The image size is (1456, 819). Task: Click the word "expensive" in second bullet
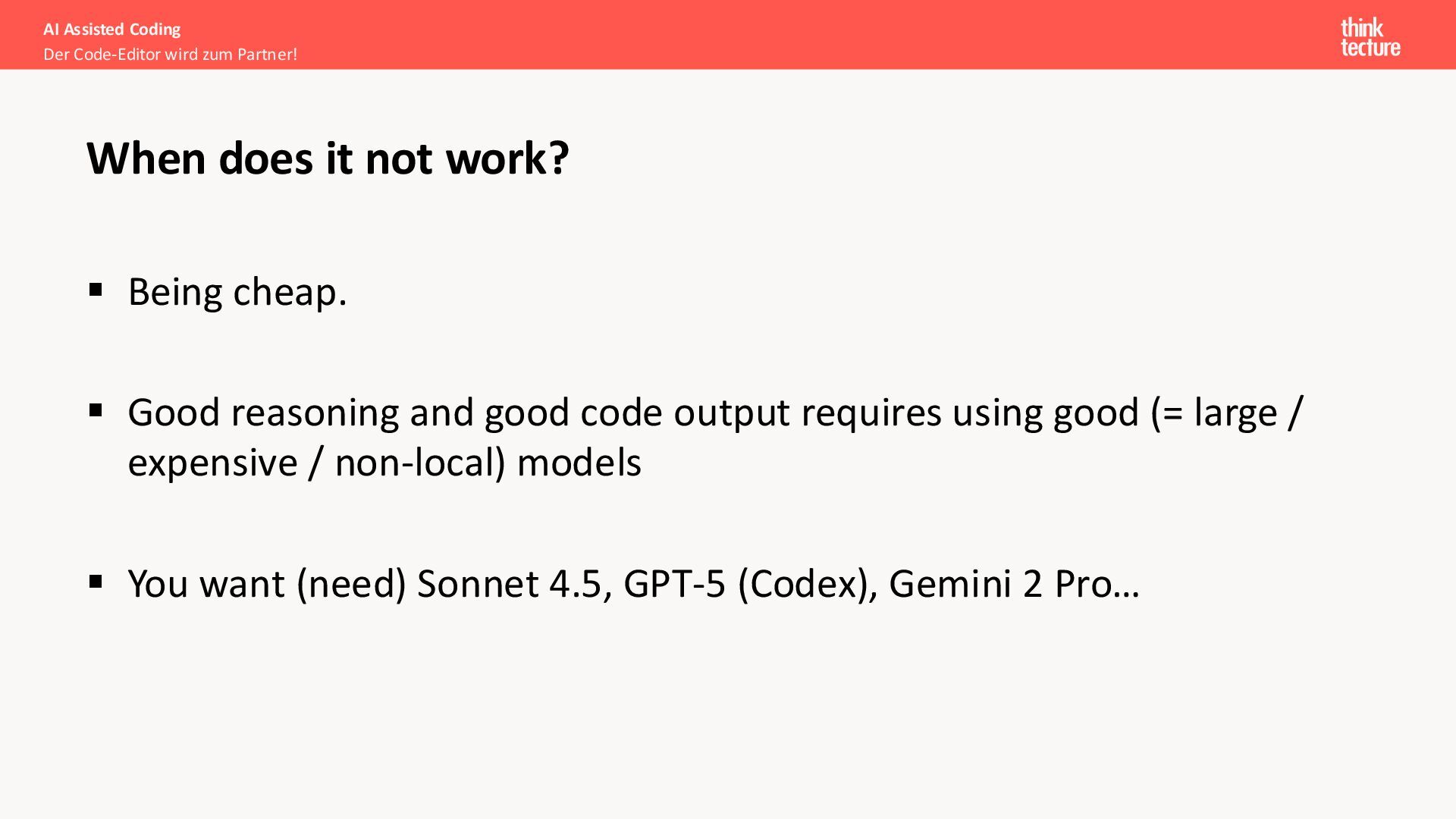tap(212, 463)
